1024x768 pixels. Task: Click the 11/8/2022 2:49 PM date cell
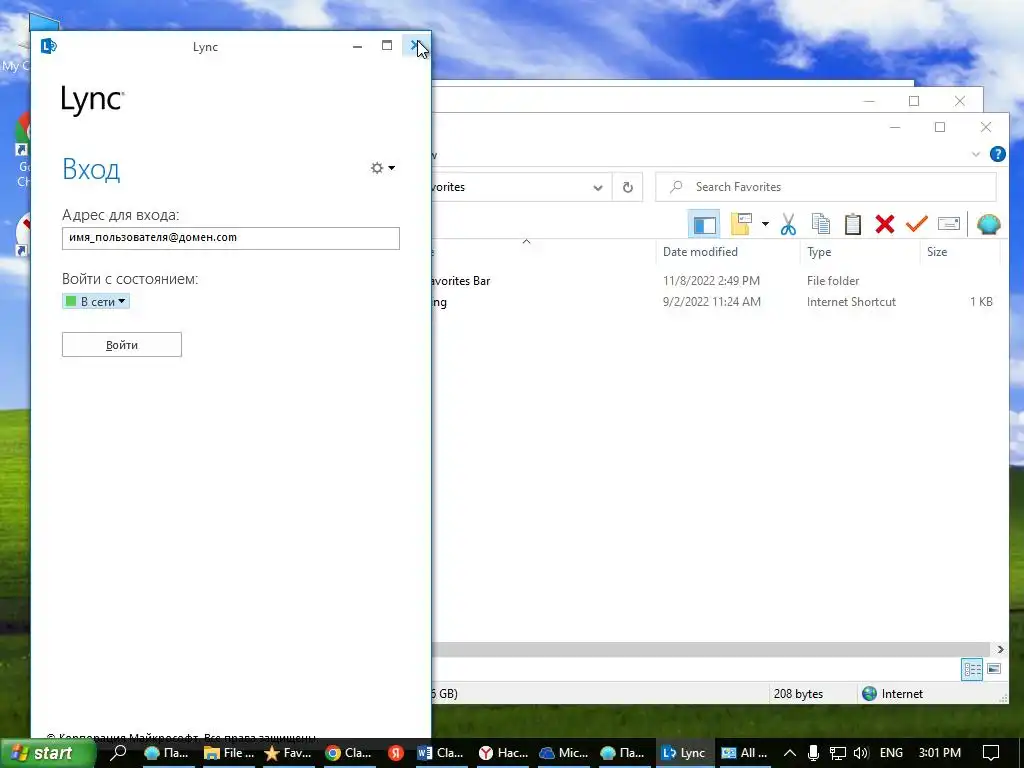coord(711,281)
